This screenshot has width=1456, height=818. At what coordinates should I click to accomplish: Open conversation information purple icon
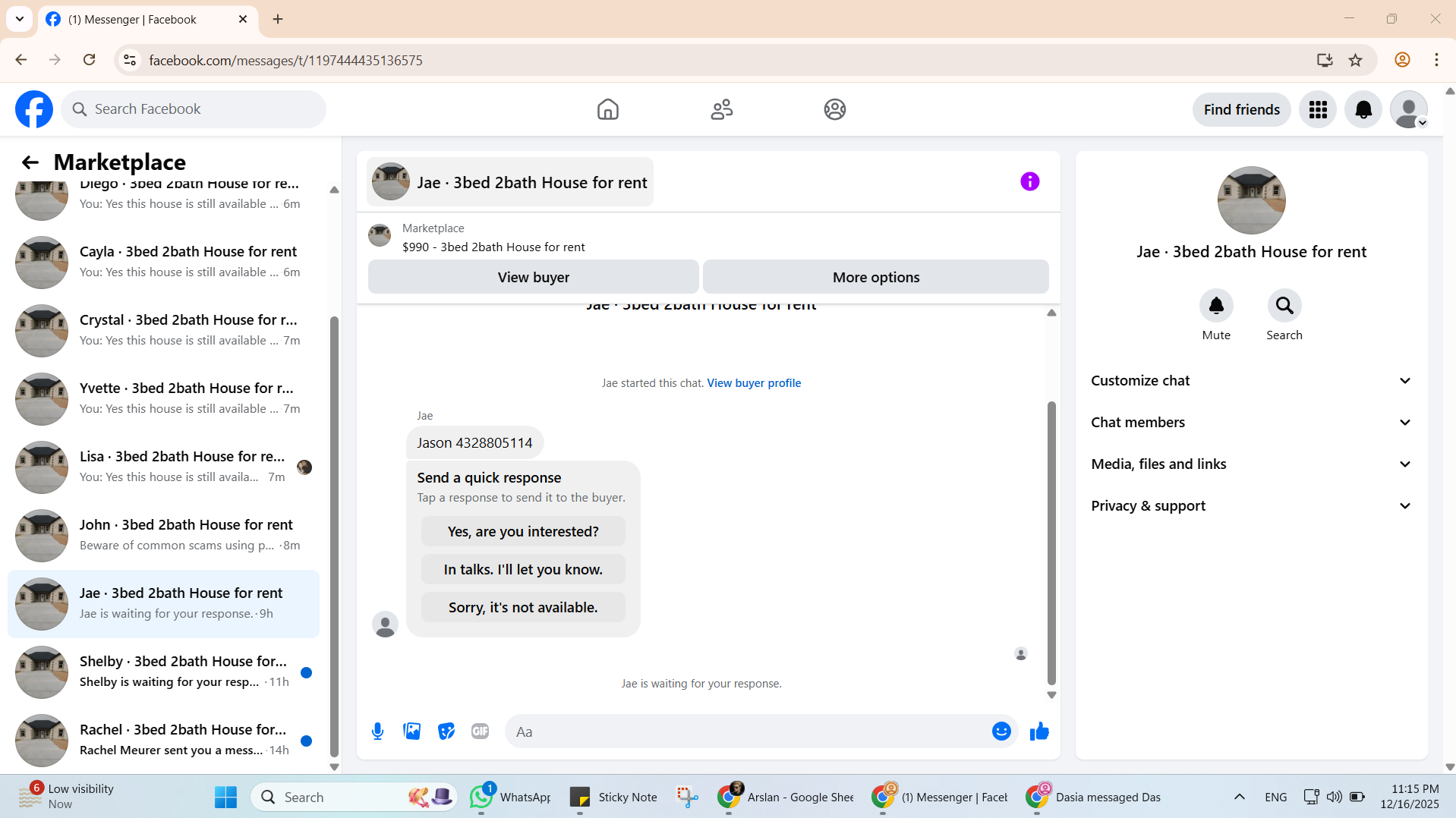(x=1029, y=181)
